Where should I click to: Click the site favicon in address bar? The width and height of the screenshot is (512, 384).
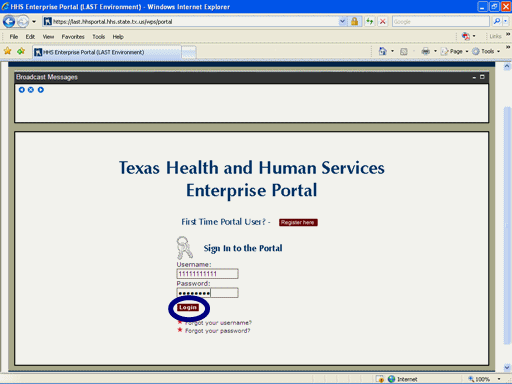coord(48,22)
